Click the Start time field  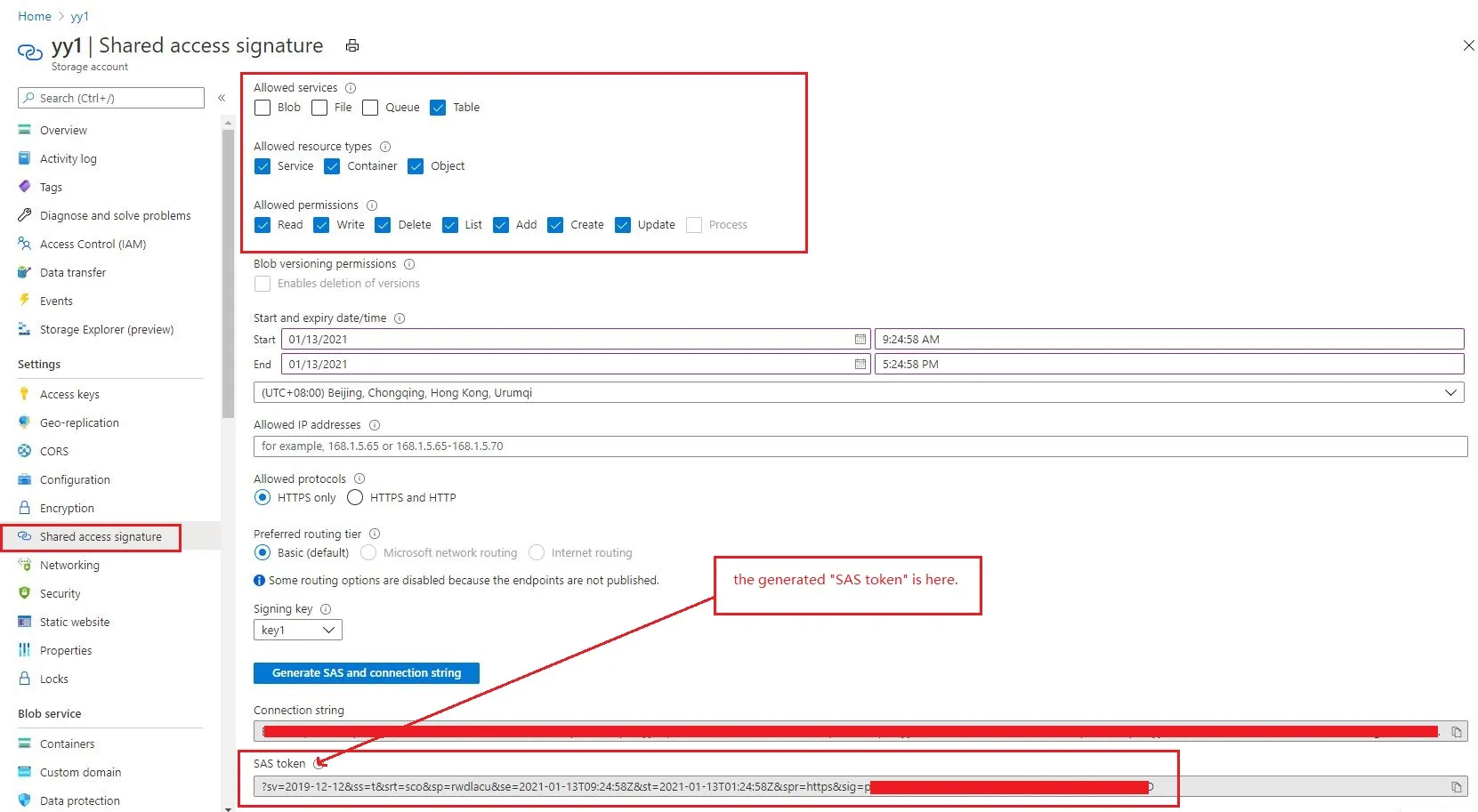pos(1169,339)
